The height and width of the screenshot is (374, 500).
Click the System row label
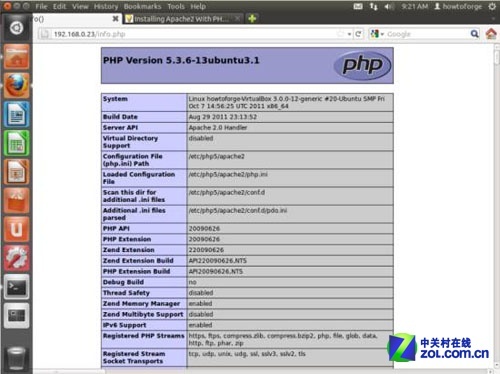pyautogui.click(x=115, y=99)
